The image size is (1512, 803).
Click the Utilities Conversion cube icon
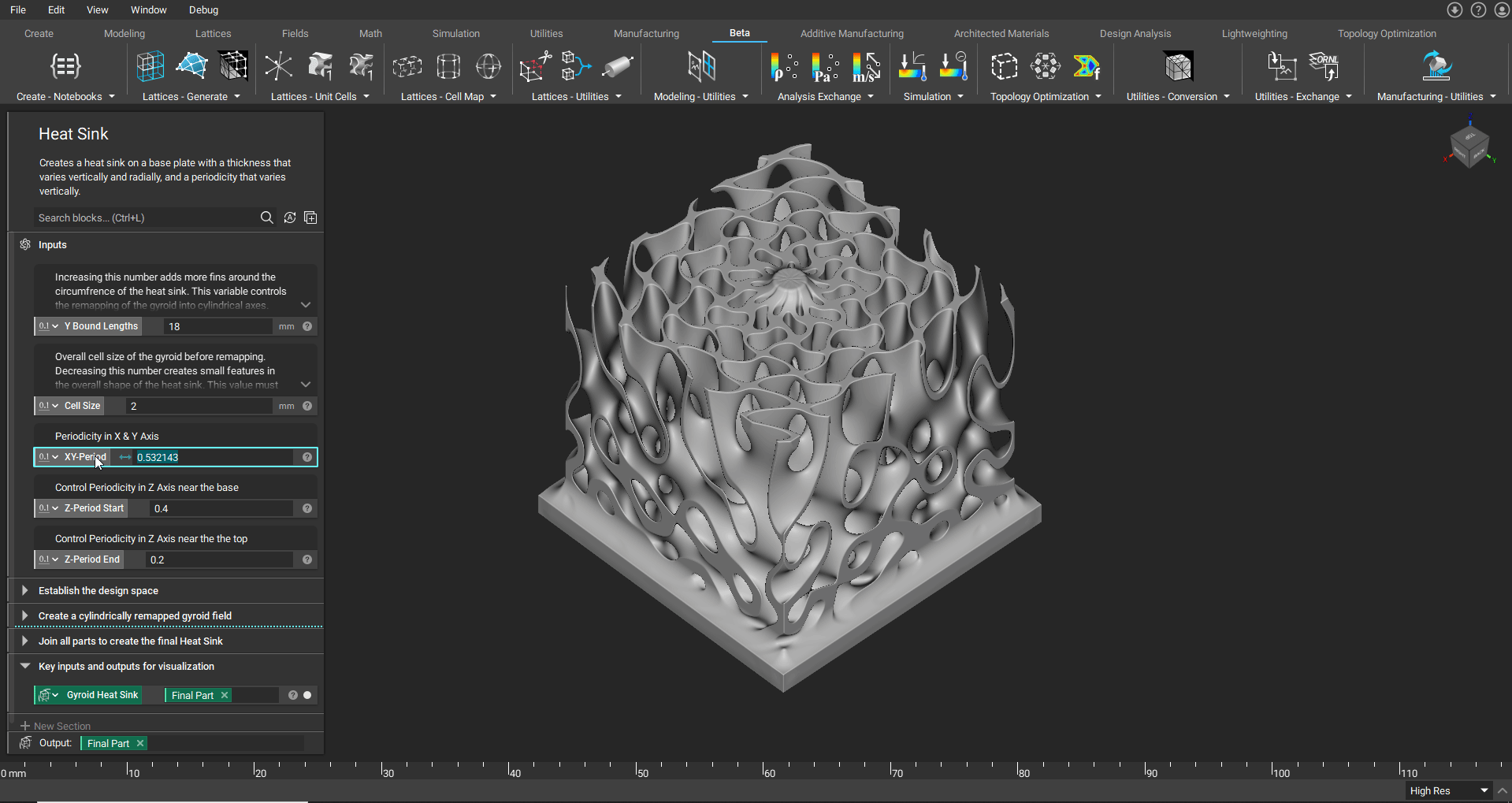pyautogui.click(x=1178, y=67)
